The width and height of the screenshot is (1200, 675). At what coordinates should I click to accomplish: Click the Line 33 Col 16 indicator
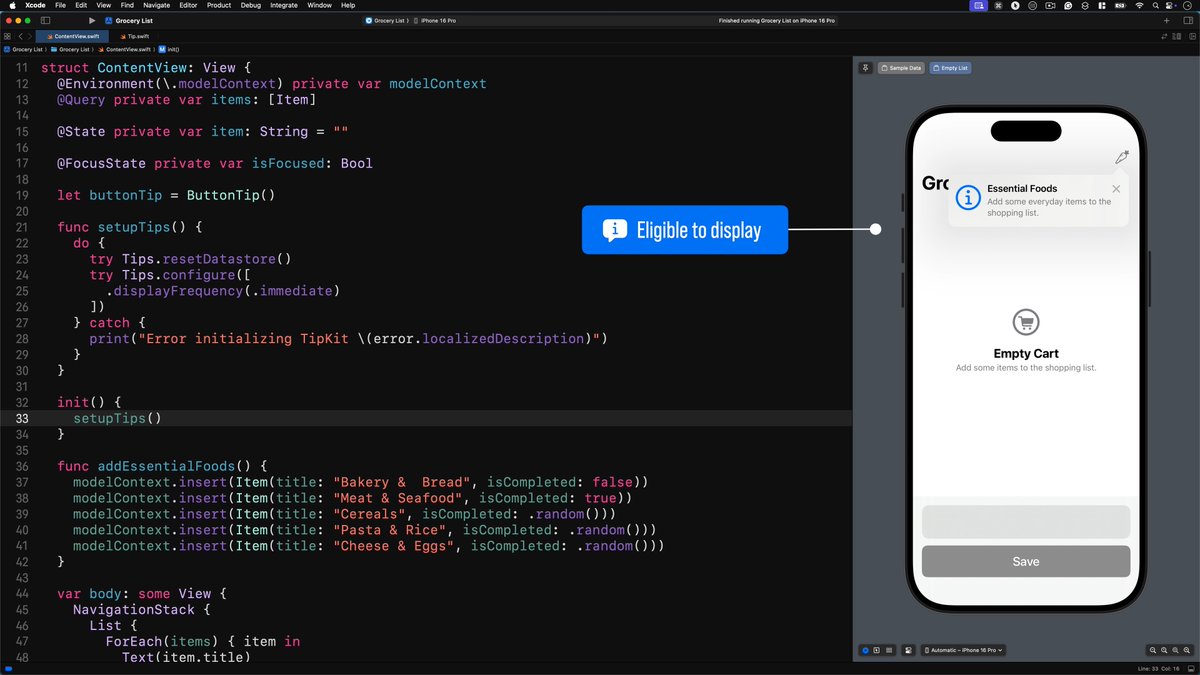pyautogui.click(x=1160, y=668)
